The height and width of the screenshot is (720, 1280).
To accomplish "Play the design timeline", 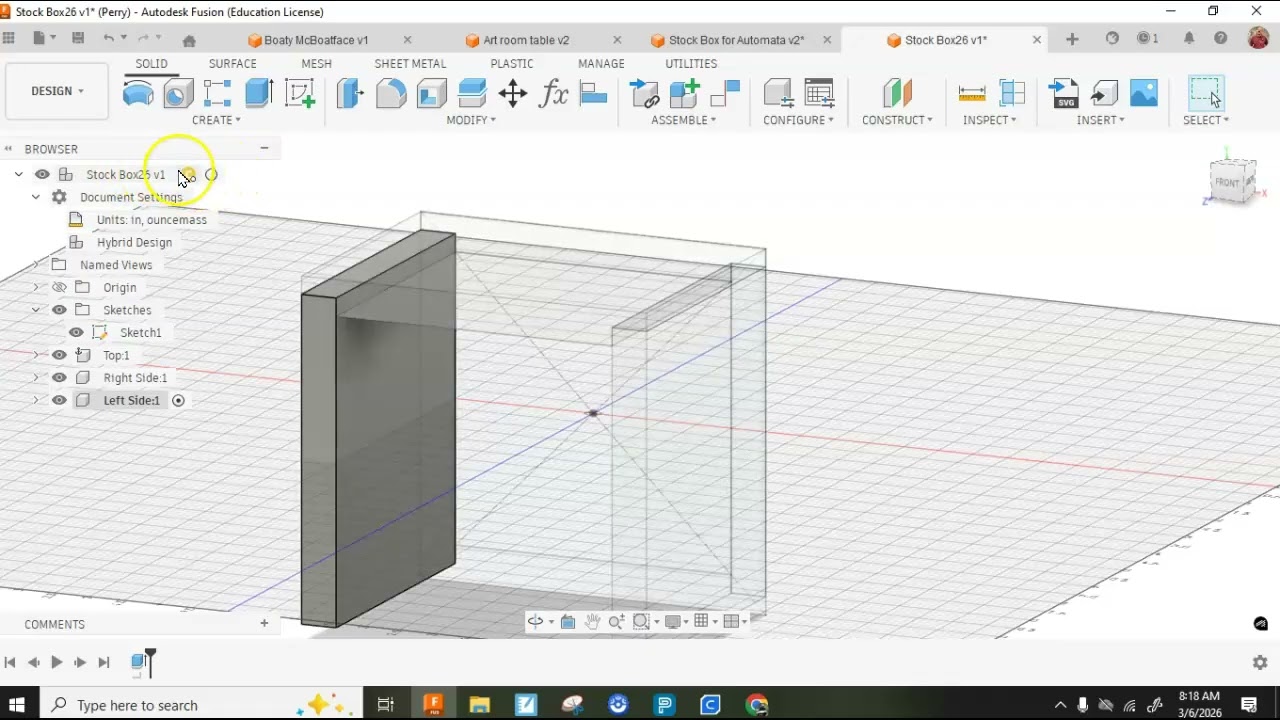I will click(57, 662).
